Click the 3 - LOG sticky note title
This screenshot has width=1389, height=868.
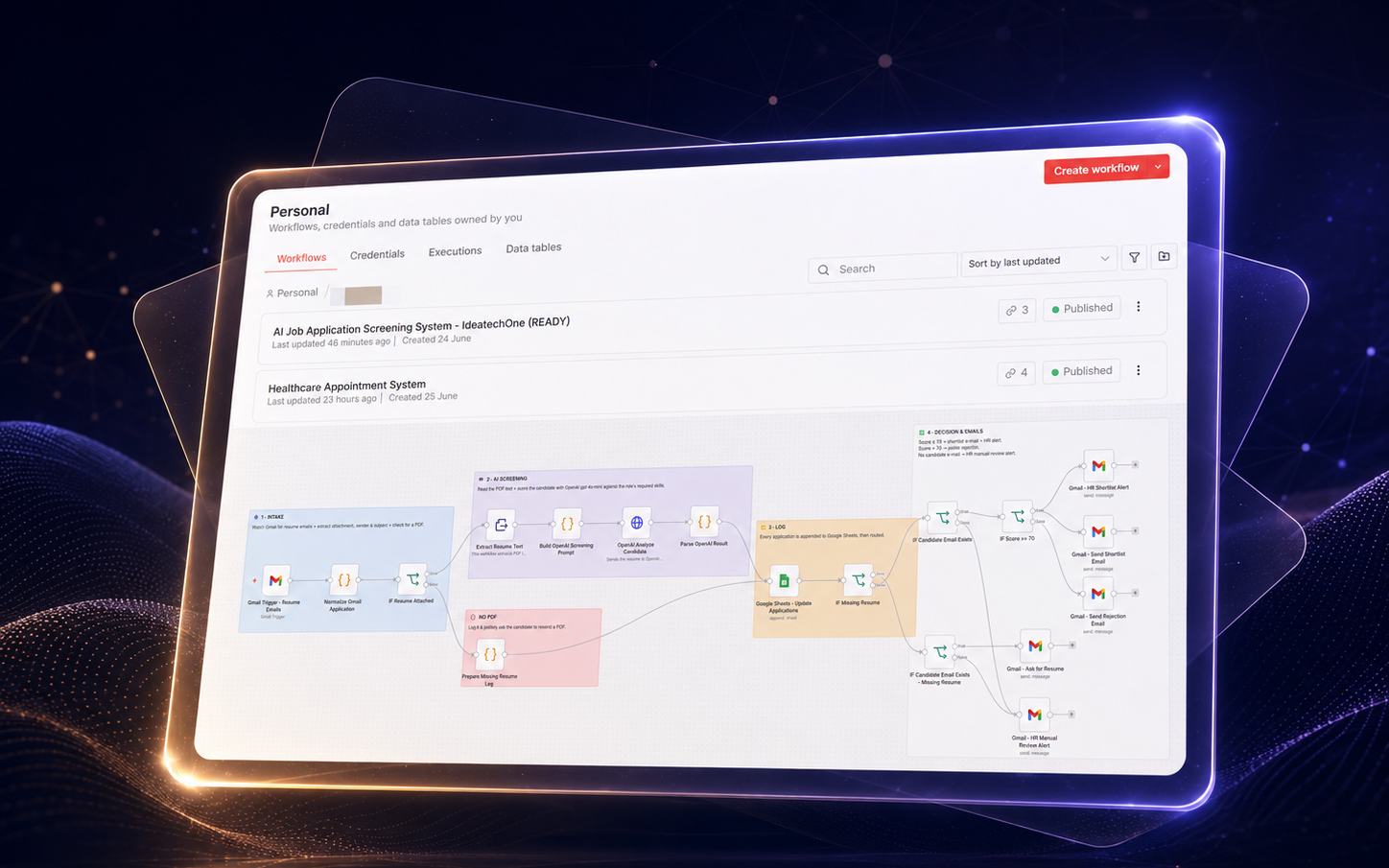[x=777, y=527]
